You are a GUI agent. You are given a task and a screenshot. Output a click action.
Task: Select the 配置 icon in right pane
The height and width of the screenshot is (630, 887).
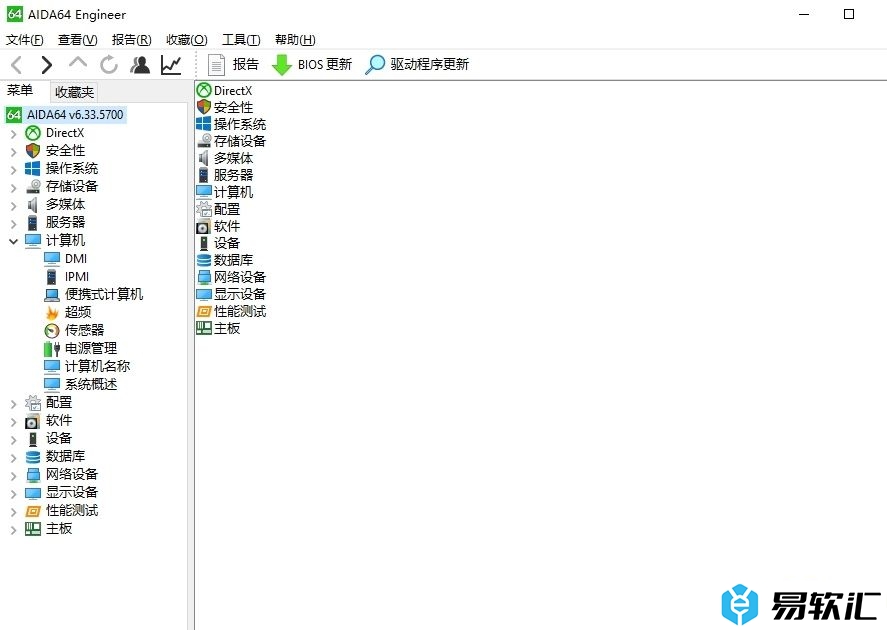tap(204, 209)
